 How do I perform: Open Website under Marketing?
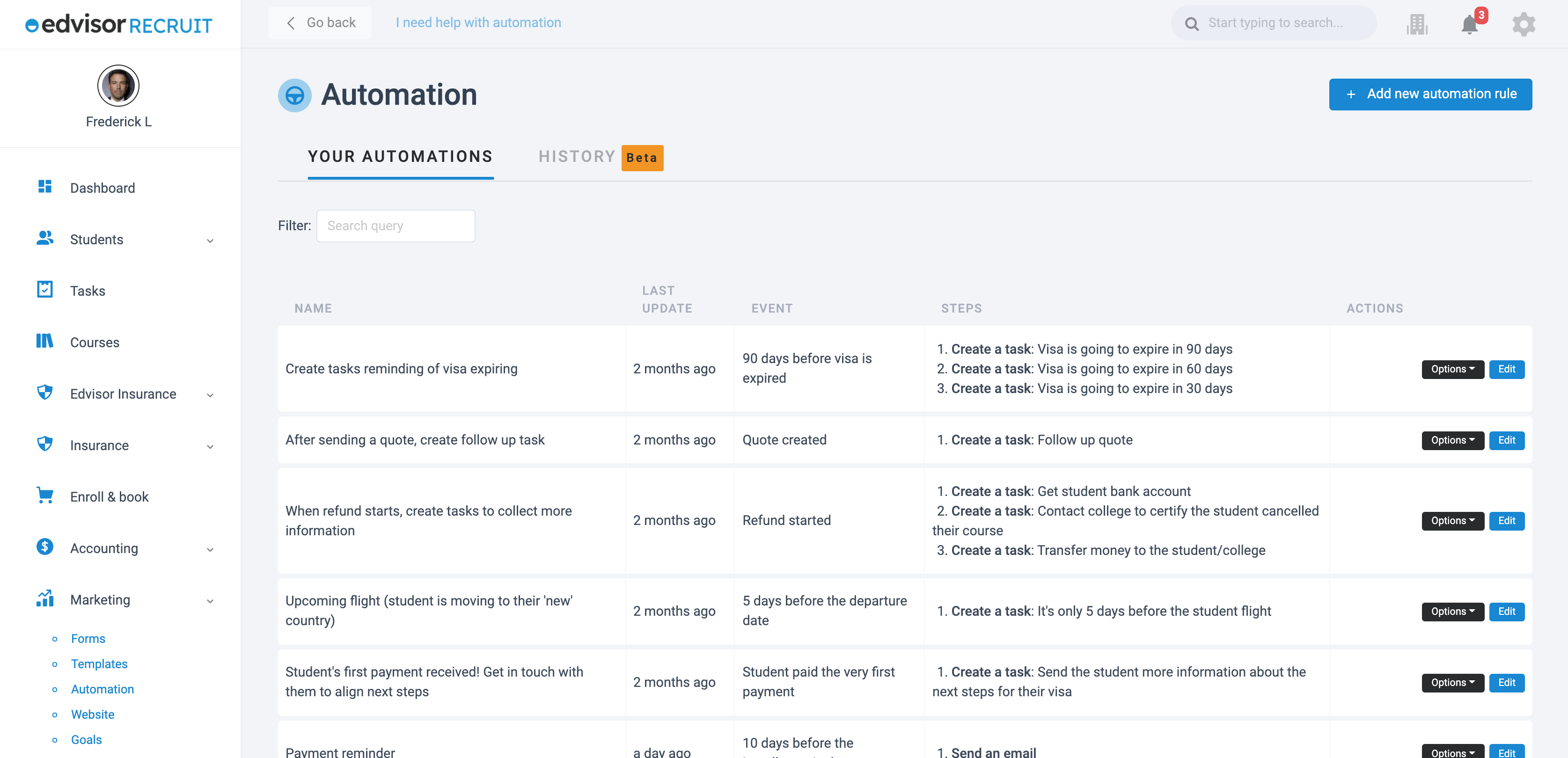pos(93,715)
